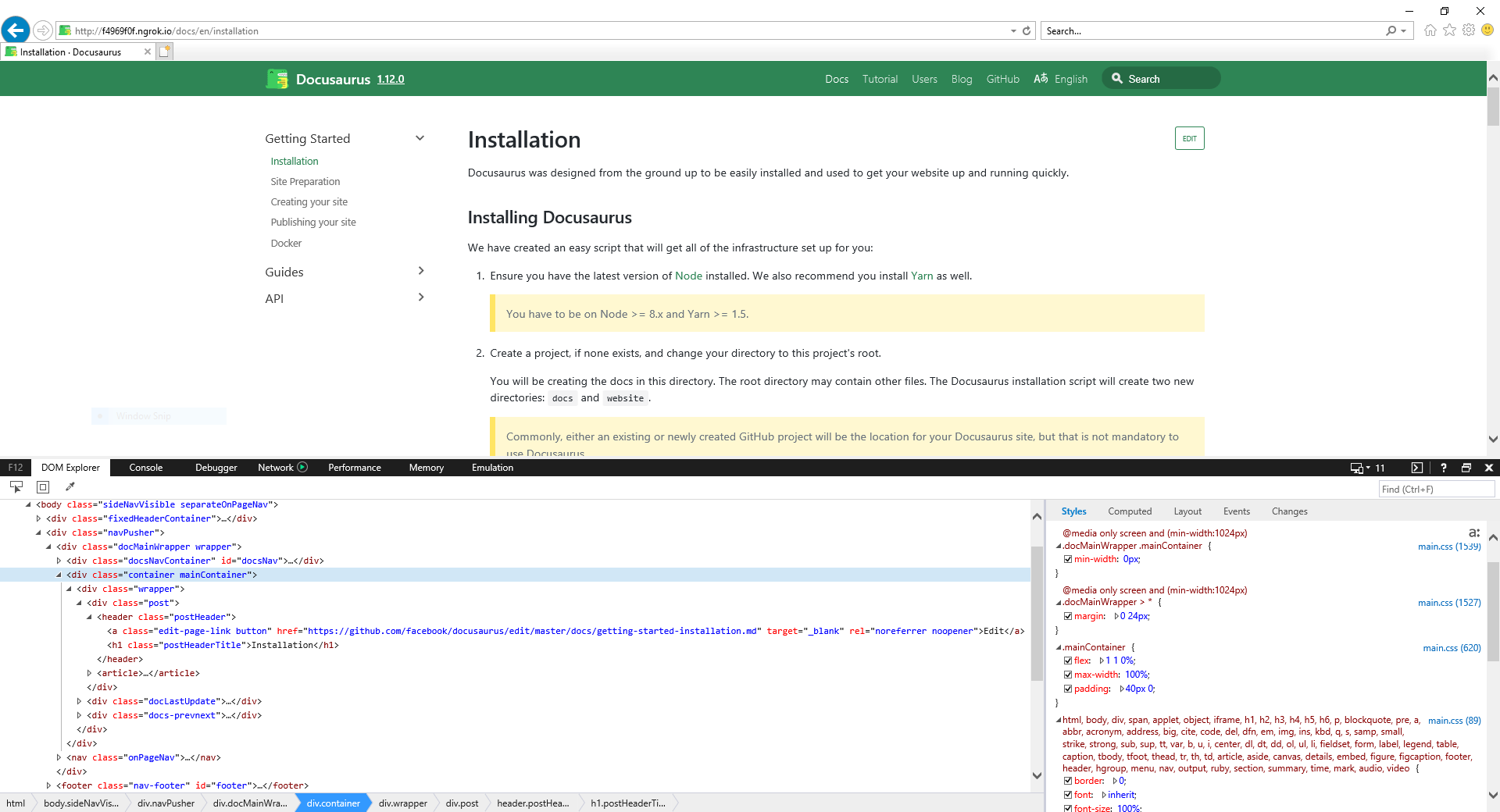Open the Computed styles tab
The image size is (1500, 812).
coord(1130,511)
